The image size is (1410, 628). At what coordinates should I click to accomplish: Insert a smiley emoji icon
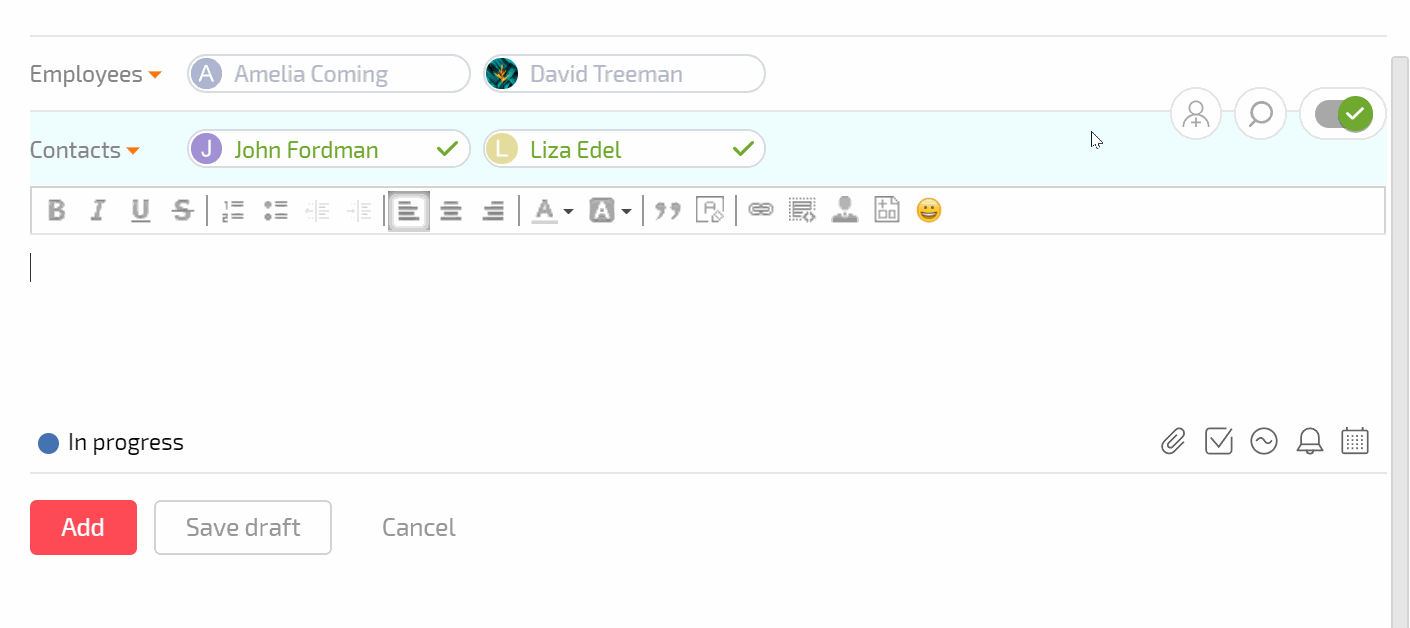pyautogui.click(x=929, y=210)
